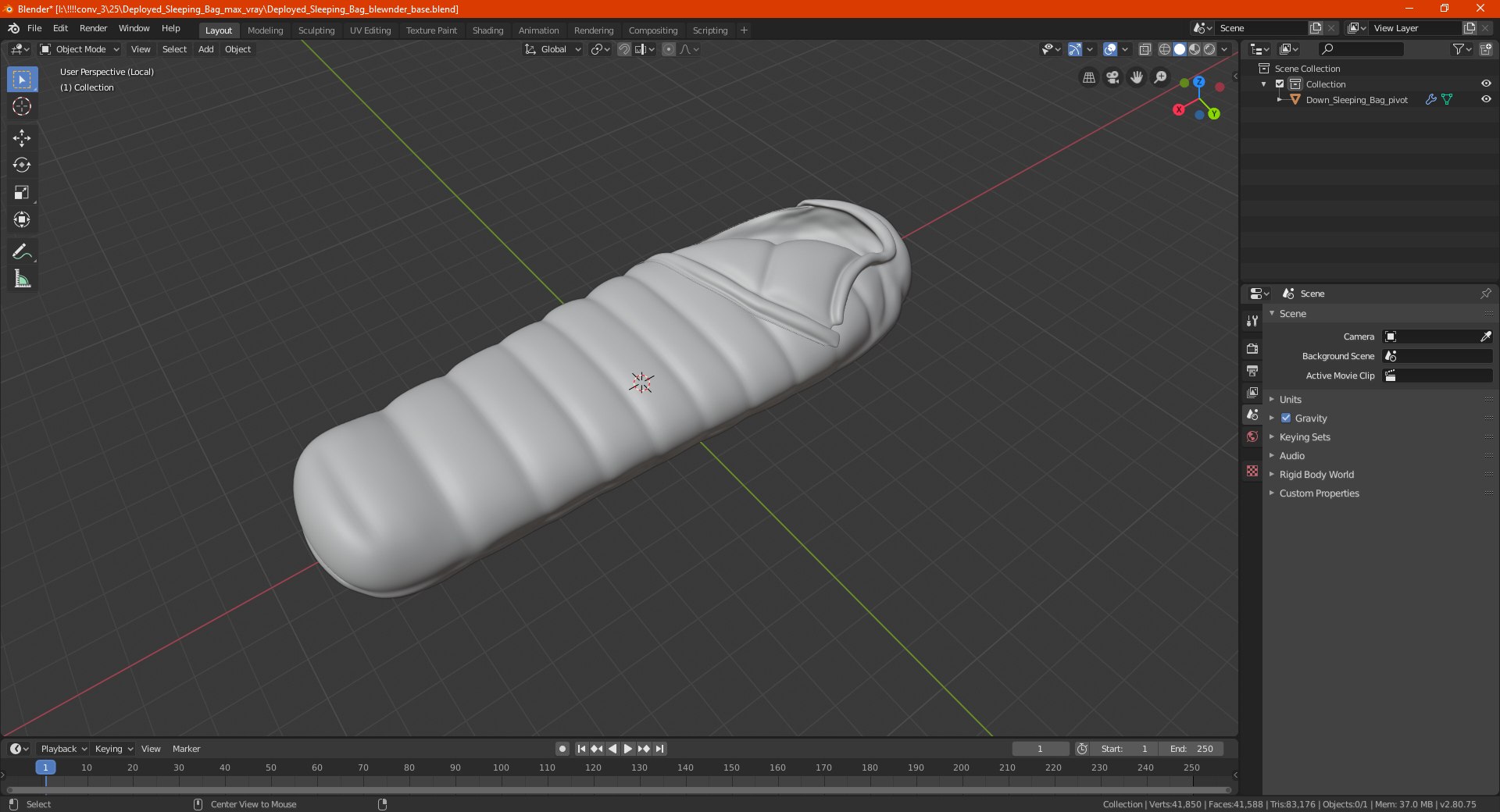Click the current frame number field
Screen dimensions: 1500x812
tap(1040, 749)
